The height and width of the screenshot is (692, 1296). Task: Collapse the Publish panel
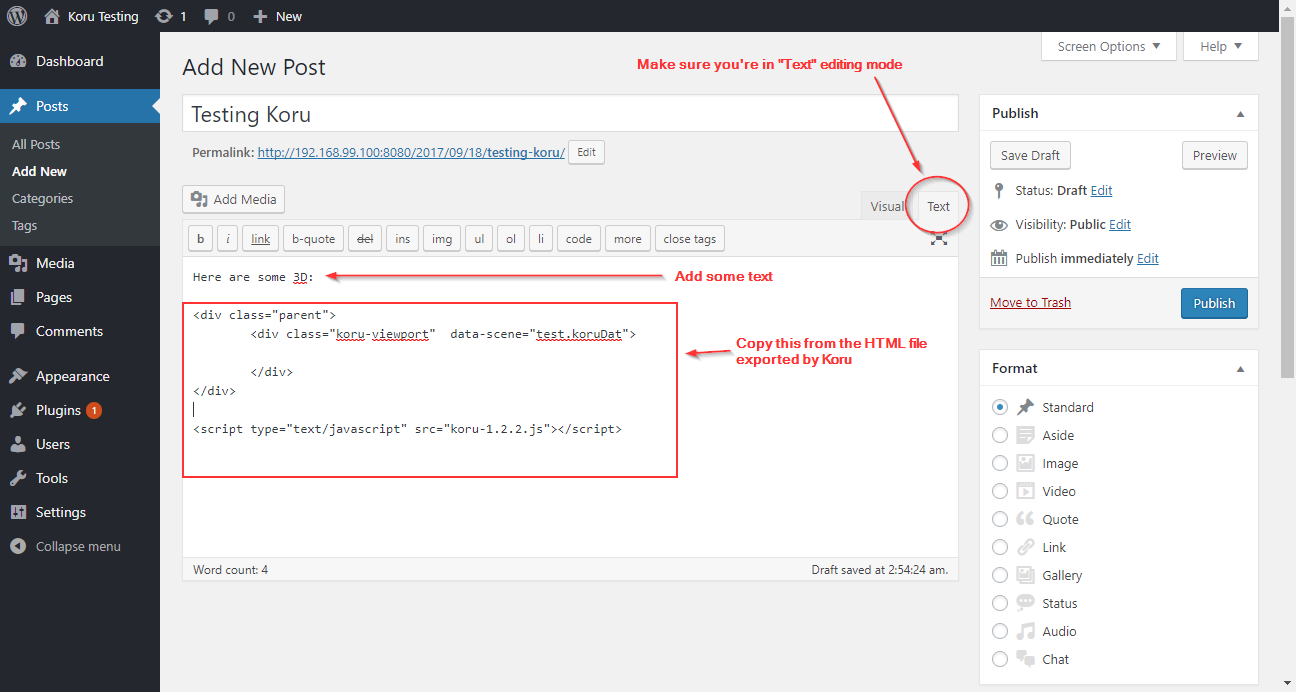pos(1240,112)
